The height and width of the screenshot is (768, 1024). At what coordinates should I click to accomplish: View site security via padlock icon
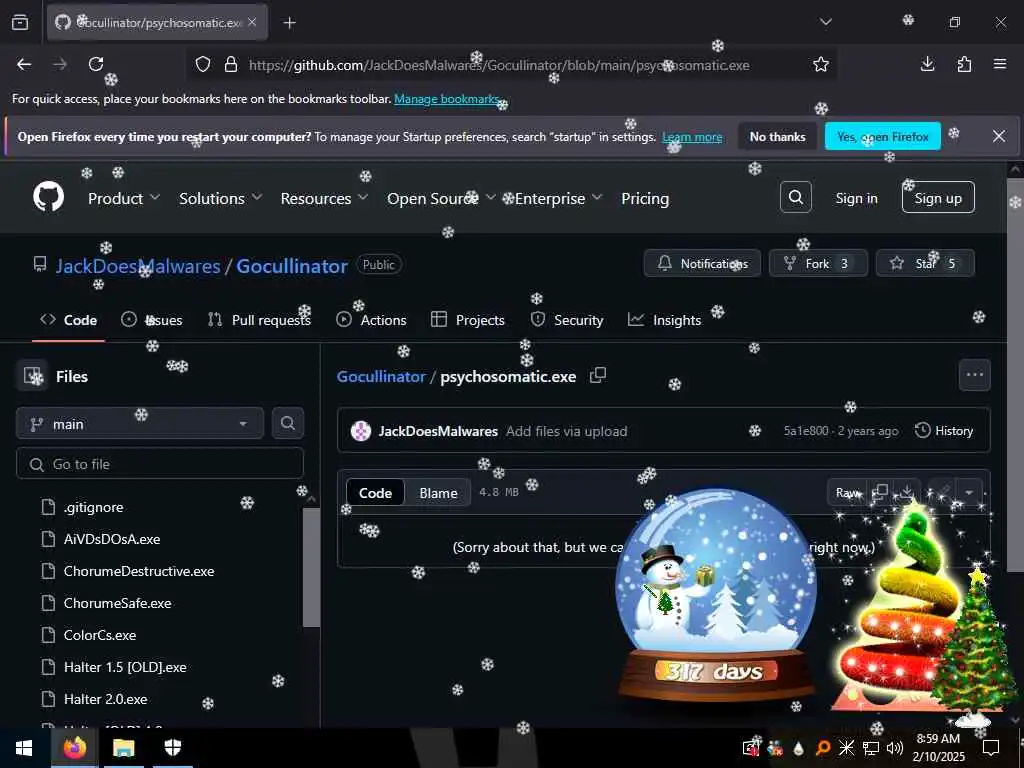[x=231, y=64]
